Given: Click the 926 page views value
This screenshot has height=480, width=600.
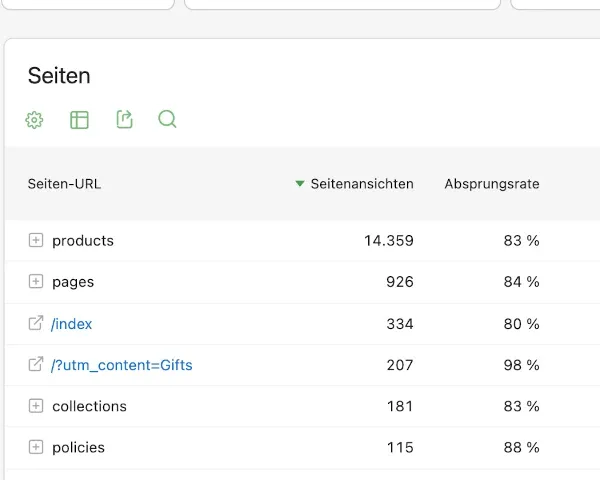Looking at the screenshot, I should click(x=400, y=282).
